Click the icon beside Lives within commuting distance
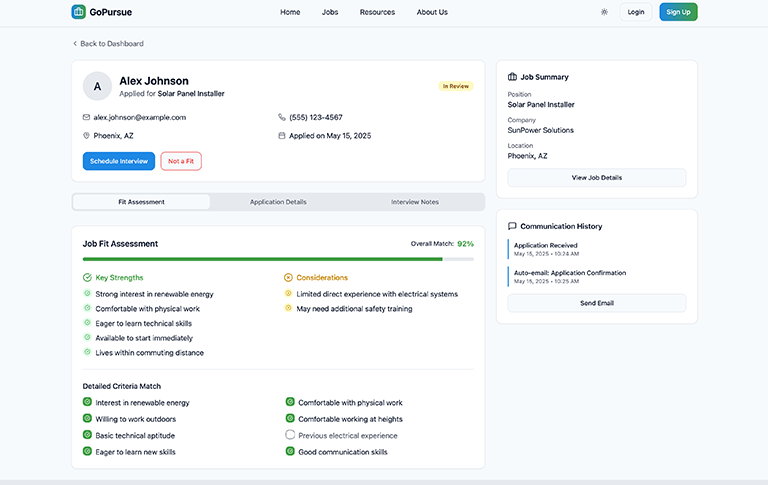Viewport: 768px width, 485px height. pos(87,352)
